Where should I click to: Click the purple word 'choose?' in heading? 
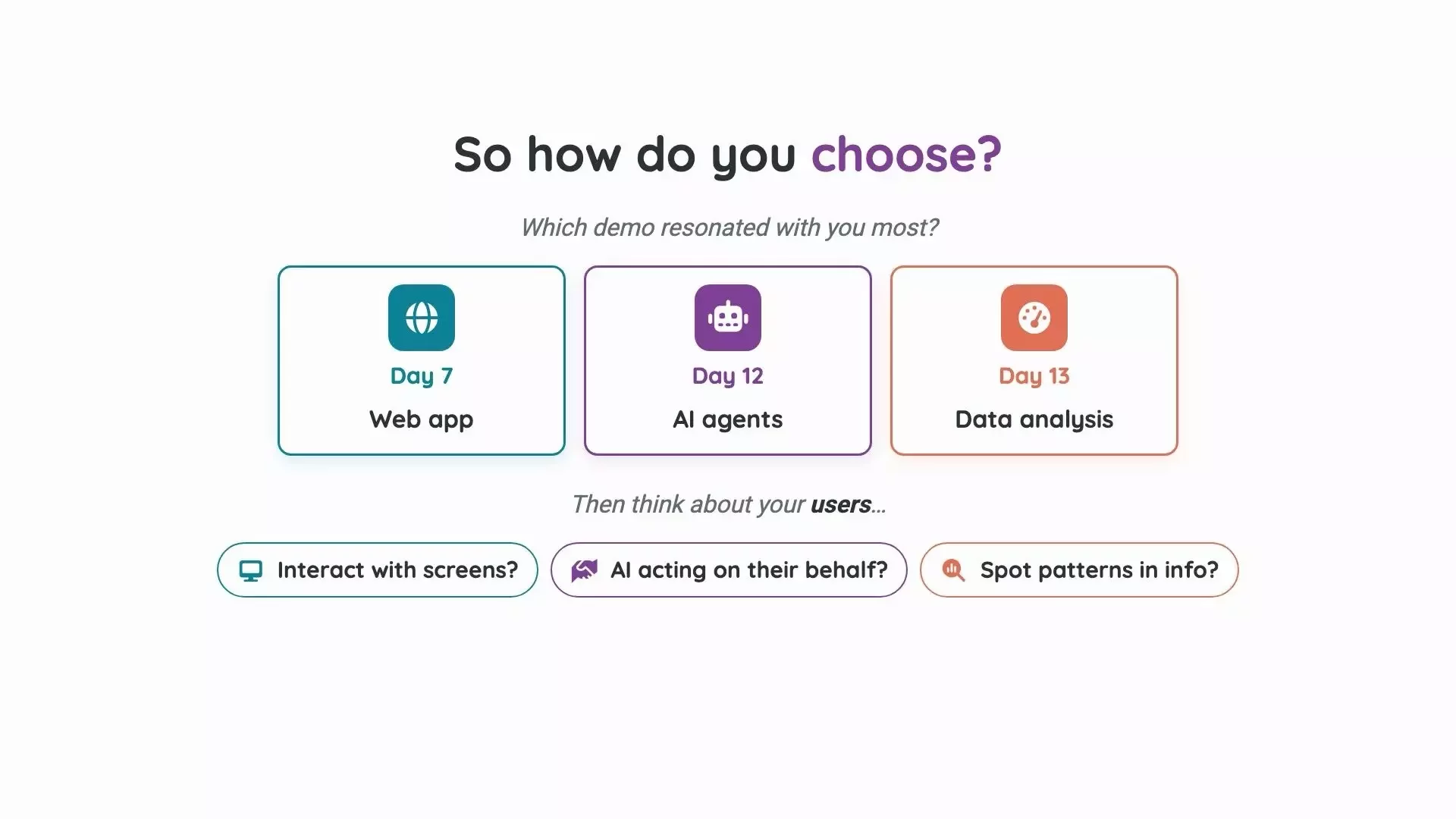(907, 155)
